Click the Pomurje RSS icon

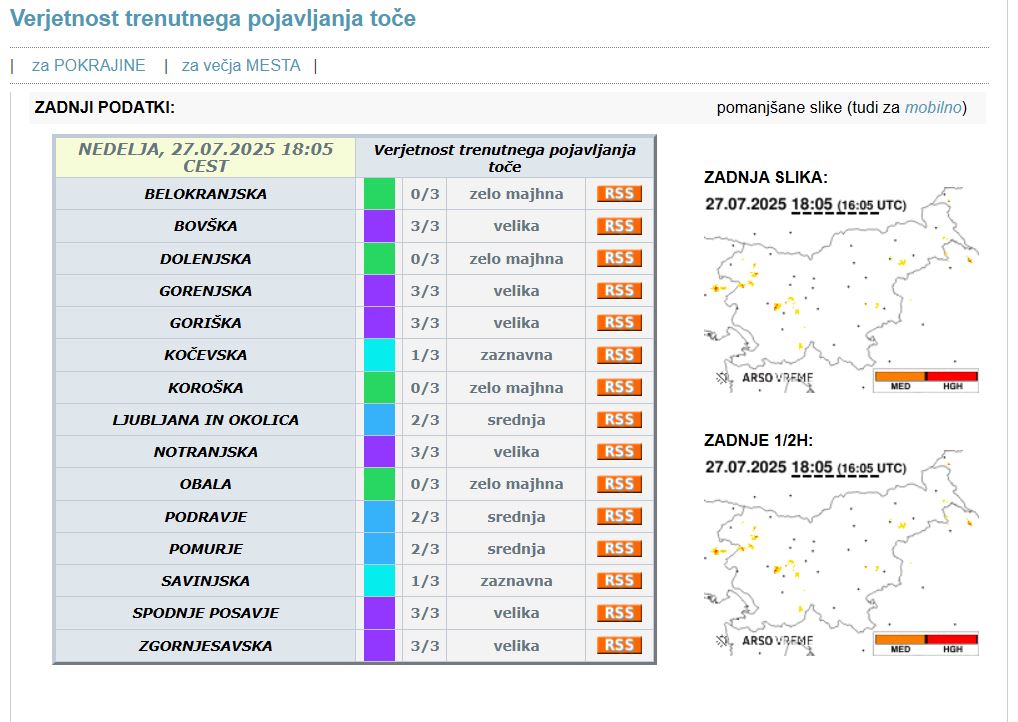point(619,549)
